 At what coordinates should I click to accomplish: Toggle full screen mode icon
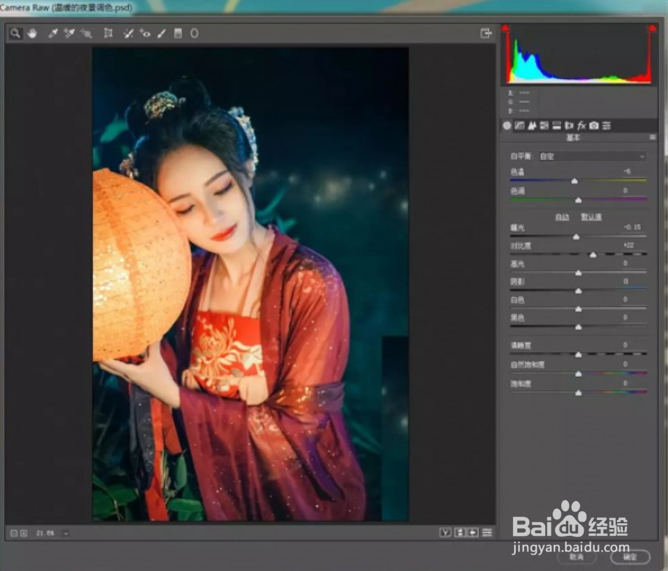point(486,33)
